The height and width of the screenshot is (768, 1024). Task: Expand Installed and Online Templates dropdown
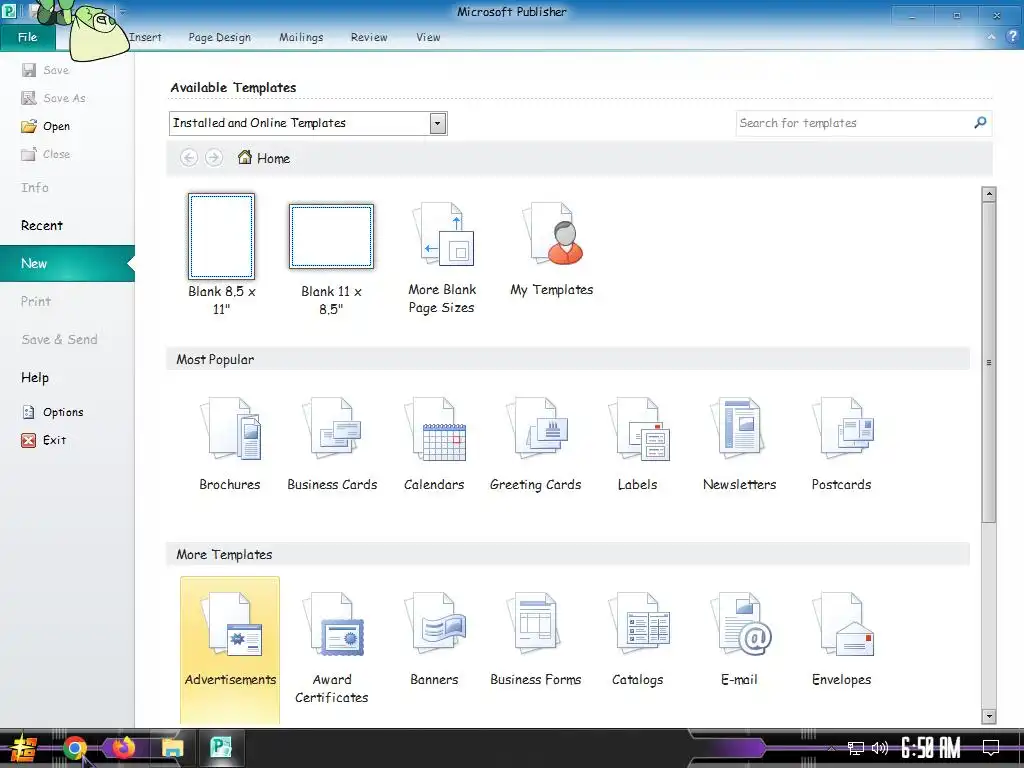coord(438,123)
